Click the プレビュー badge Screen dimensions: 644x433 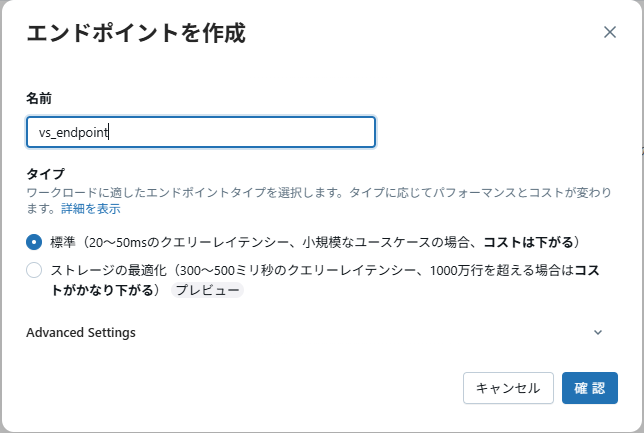(x=207, y=290)
